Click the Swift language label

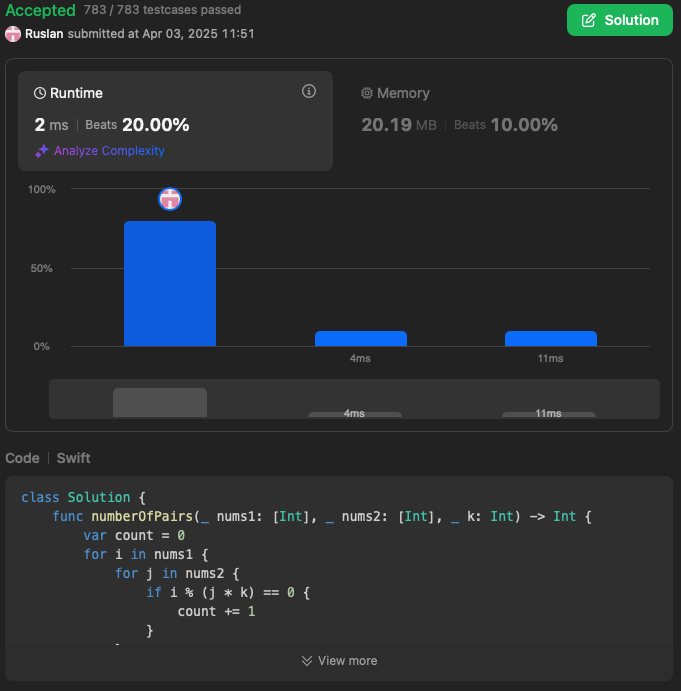(x=73, y=458)
